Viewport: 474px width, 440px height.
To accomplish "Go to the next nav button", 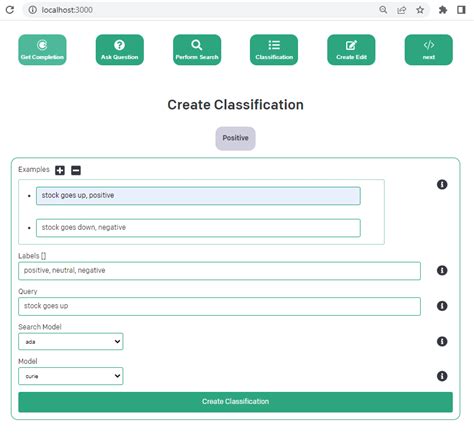I will click(429, 50).
